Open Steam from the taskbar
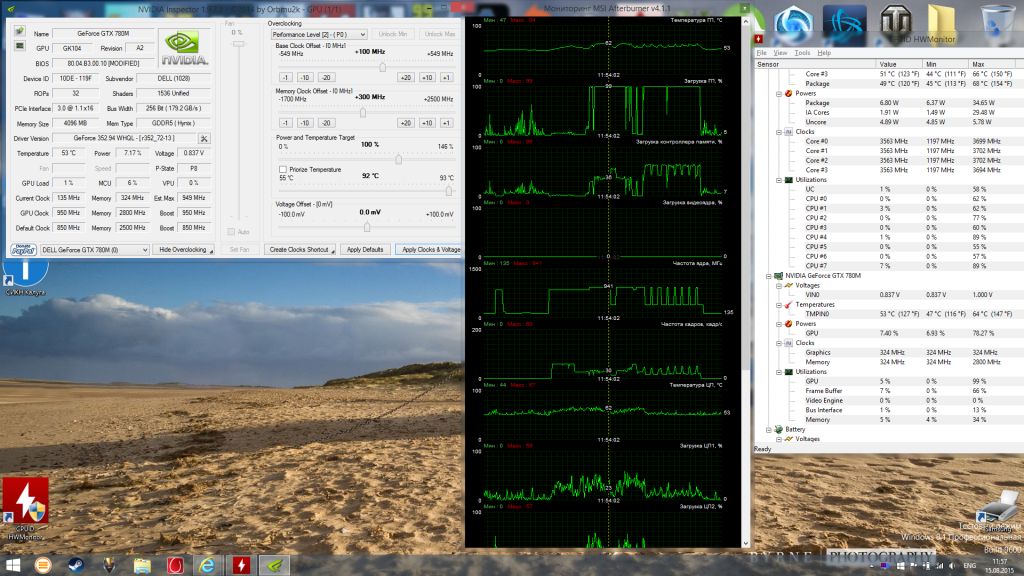The image size is (1024, 576). pyautogui.click(x=76, y=565)
